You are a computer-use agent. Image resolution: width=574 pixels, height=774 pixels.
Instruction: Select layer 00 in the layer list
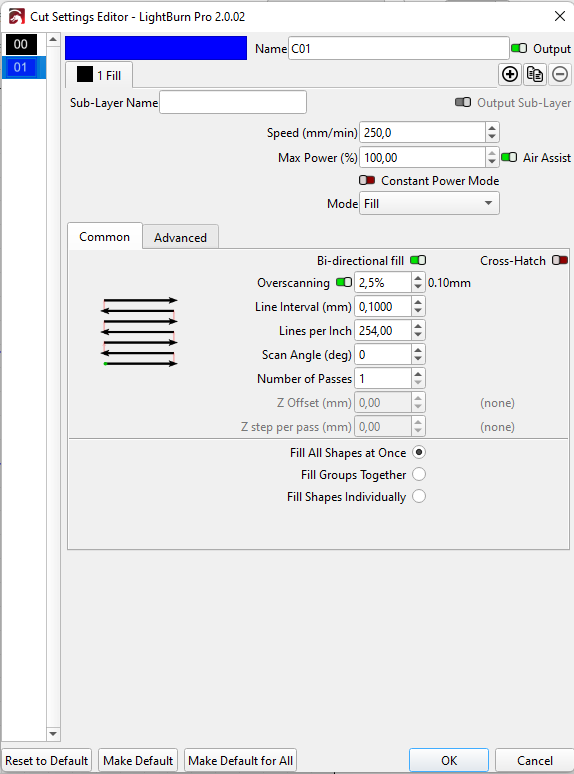pos(21,44)
